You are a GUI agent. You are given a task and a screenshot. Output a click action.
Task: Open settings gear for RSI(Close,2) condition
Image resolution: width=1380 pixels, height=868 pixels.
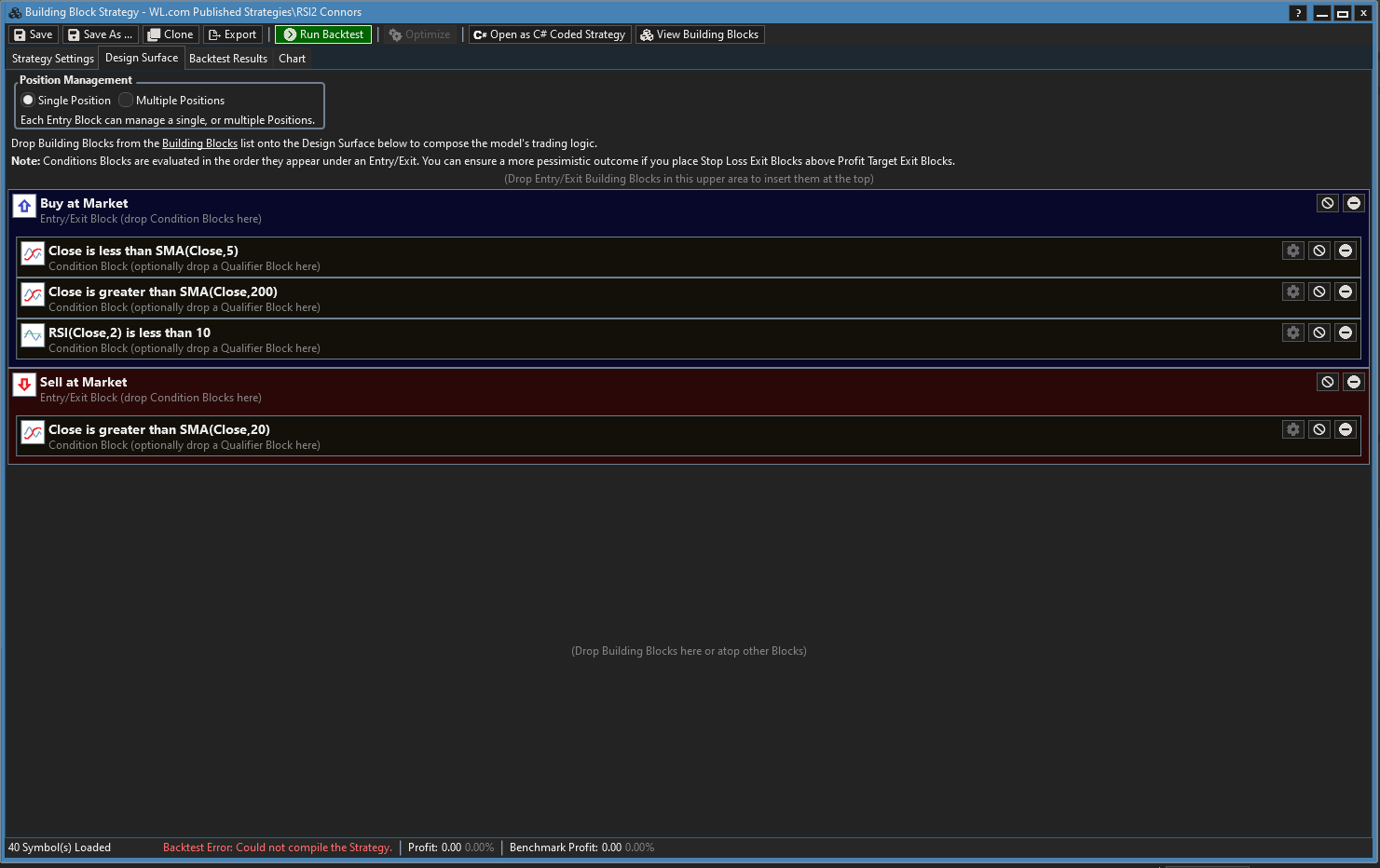[x=1292, y=332]
